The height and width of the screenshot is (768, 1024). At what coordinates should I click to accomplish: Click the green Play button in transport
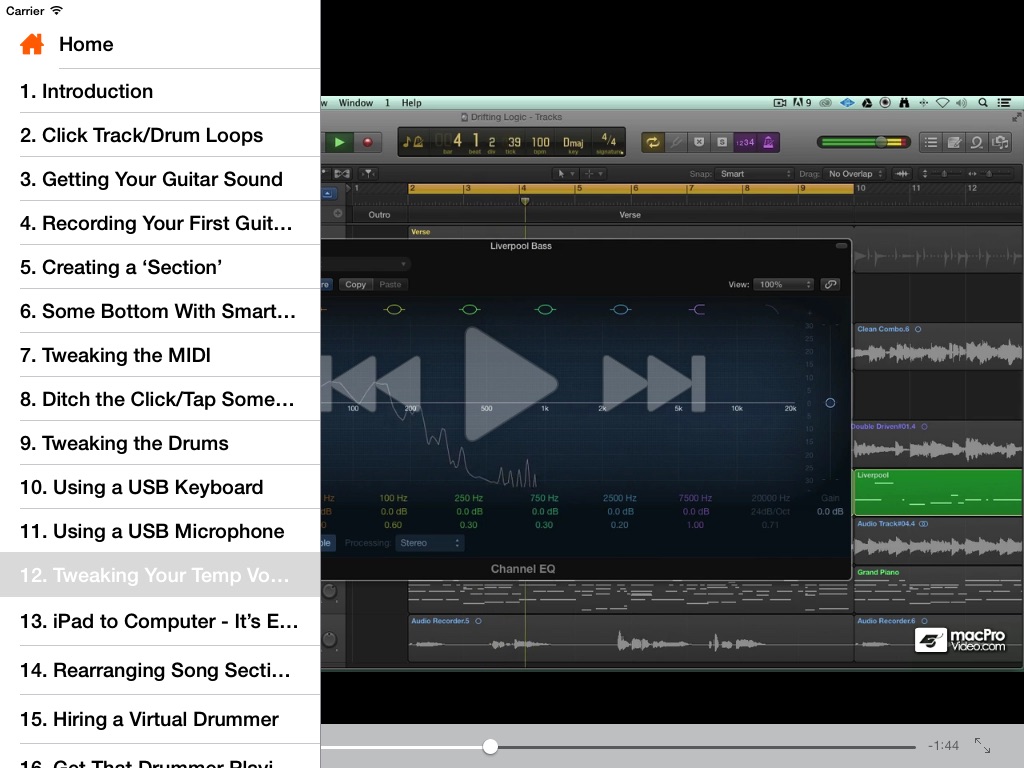(340, 142)
